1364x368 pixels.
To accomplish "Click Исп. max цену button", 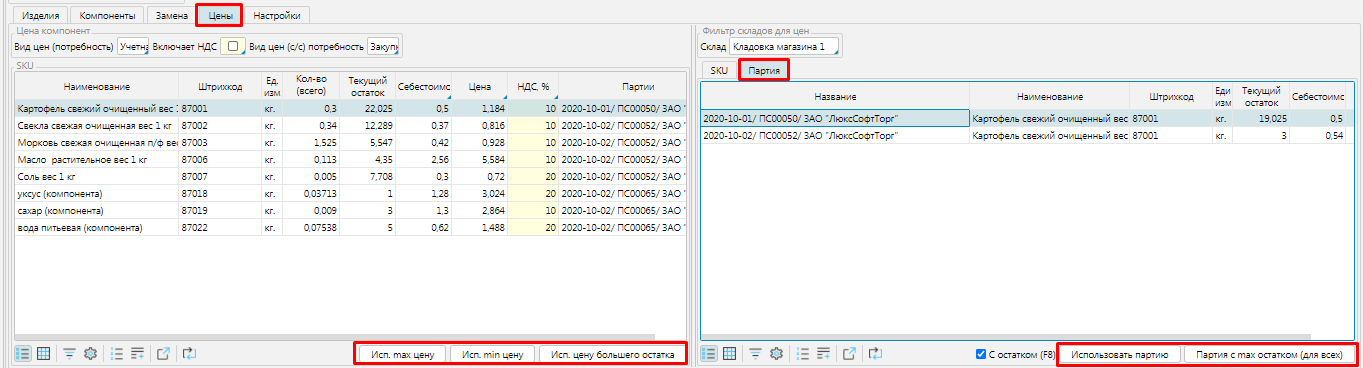I will click(402, 354).
